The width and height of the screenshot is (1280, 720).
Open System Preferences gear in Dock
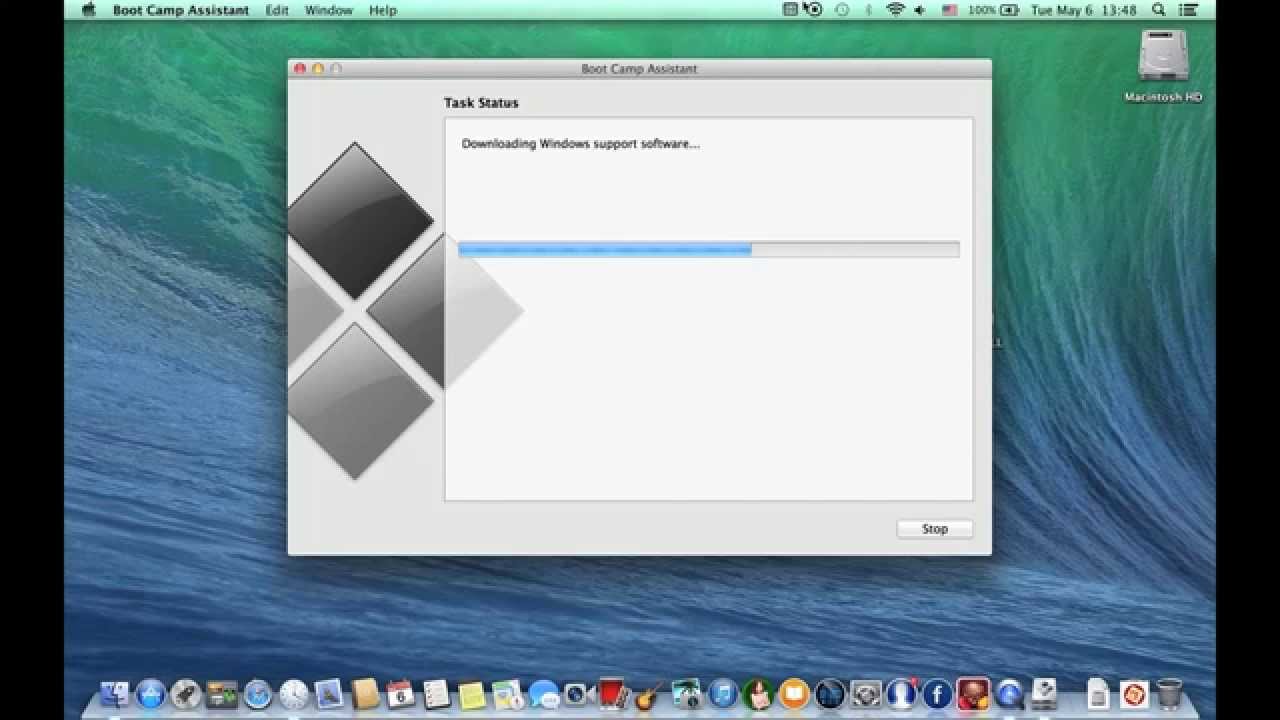[x=865, y=694]
